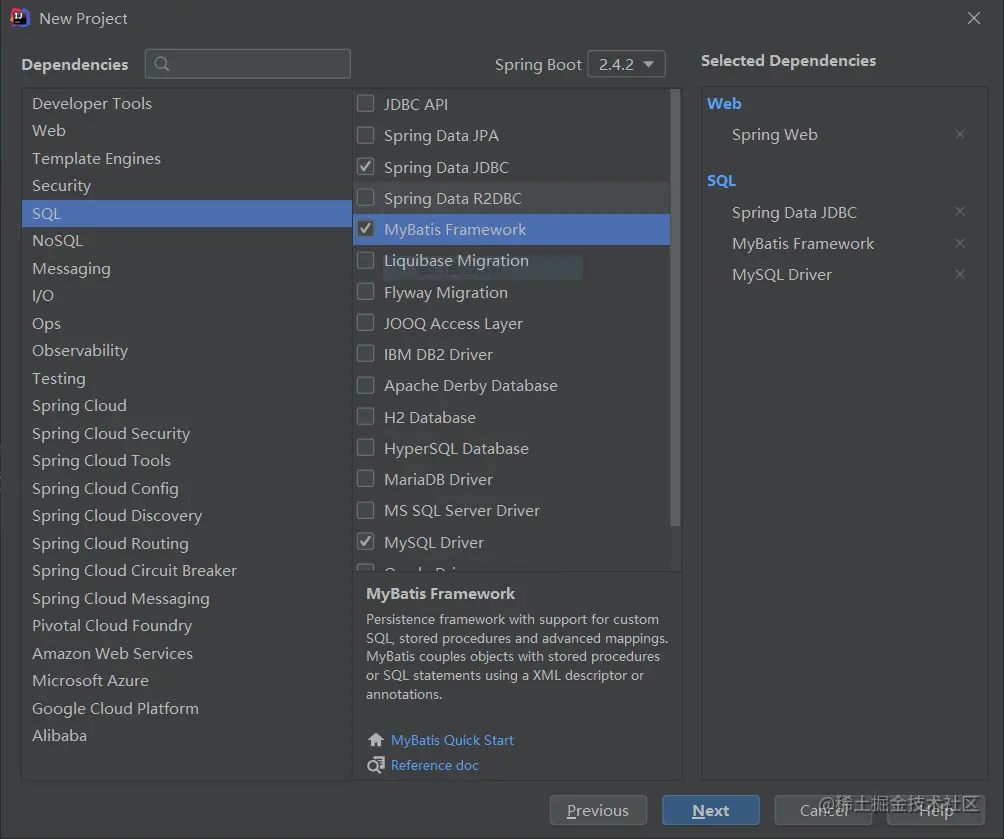Select Developer Tools category

(186, 104)
